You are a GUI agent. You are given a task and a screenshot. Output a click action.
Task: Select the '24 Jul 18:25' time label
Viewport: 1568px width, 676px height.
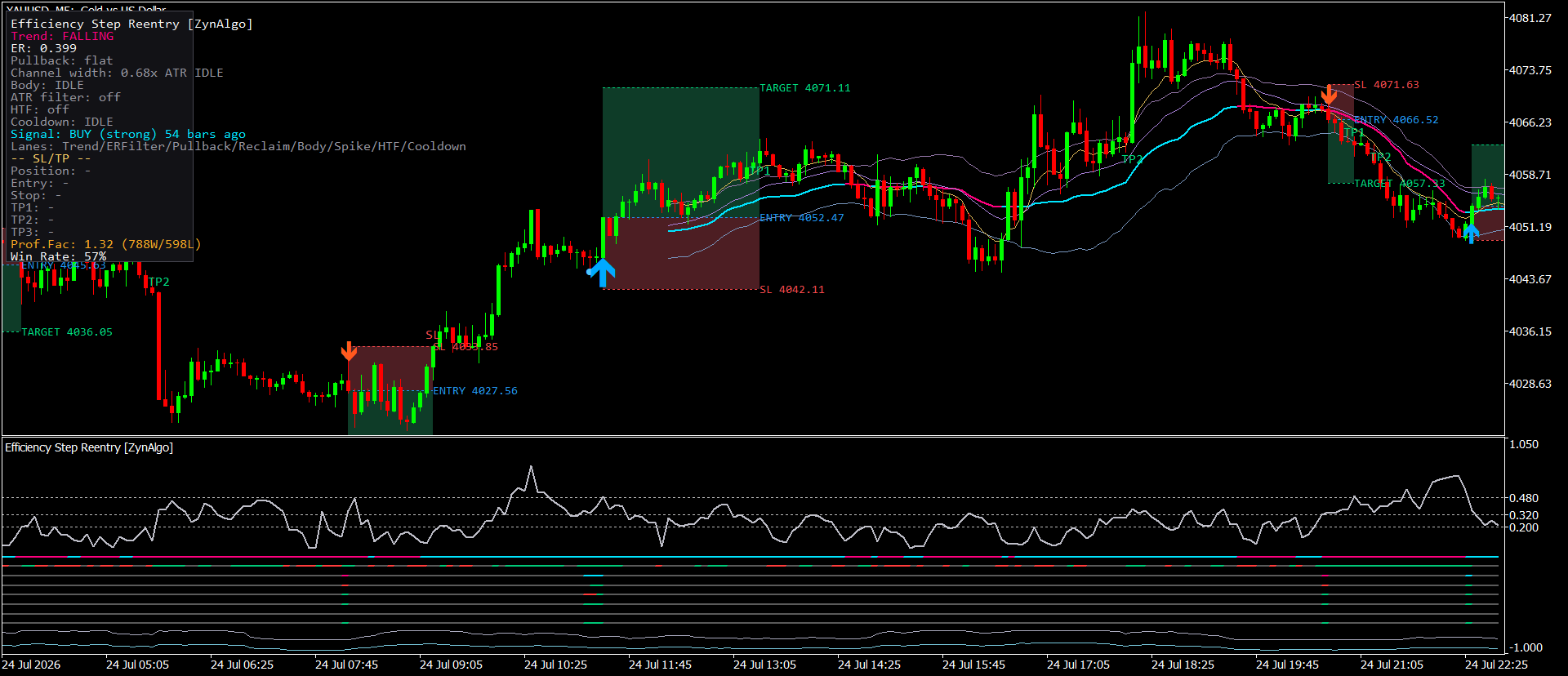[1183, 665]
